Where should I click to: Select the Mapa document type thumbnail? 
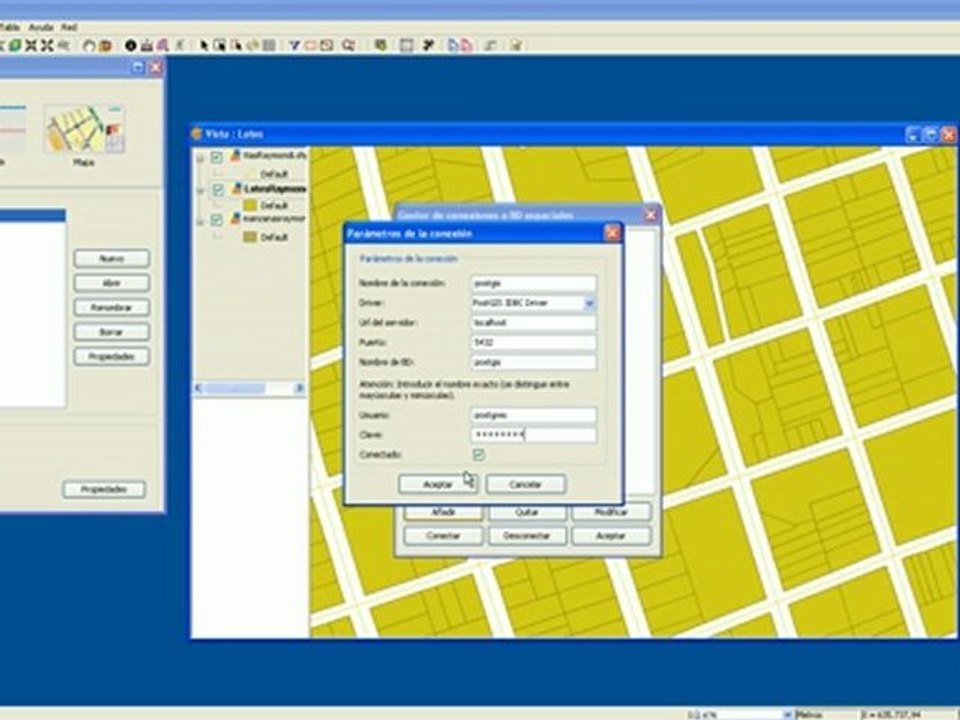(x=84, y=130)
